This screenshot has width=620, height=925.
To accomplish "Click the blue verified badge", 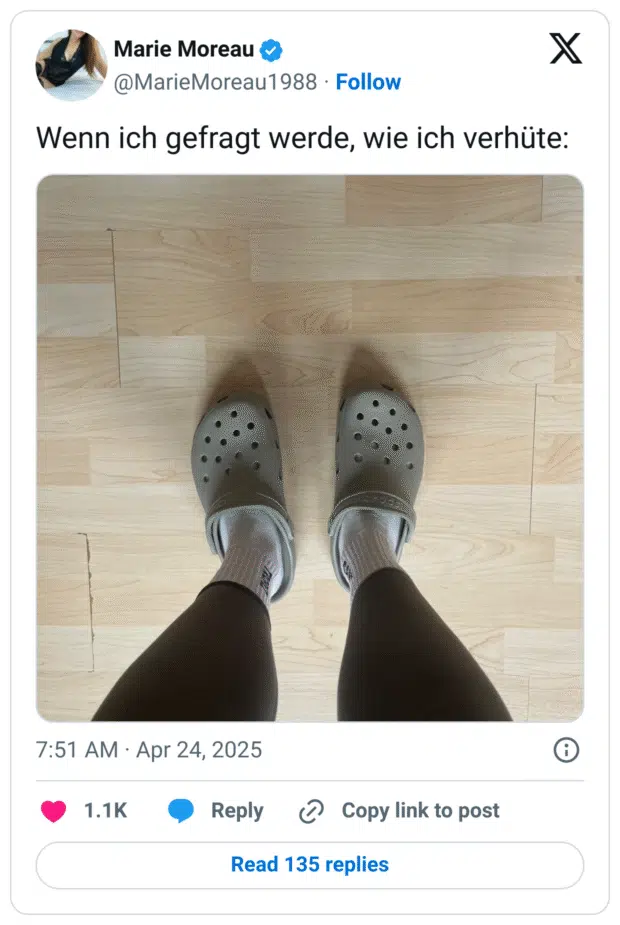I will tap(271, 50).
